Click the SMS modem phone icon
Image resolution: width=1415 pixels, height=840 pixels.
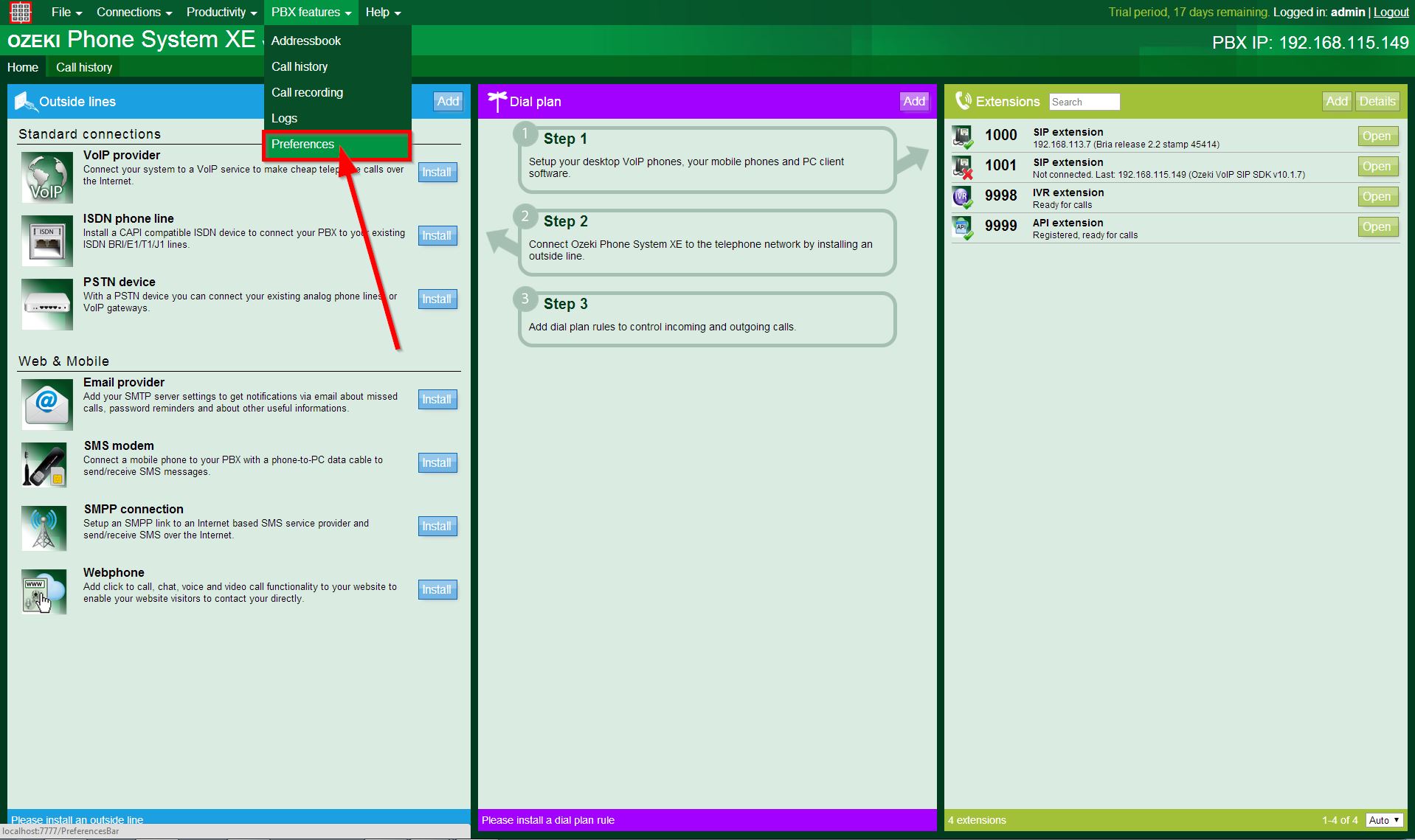point(44,465)
